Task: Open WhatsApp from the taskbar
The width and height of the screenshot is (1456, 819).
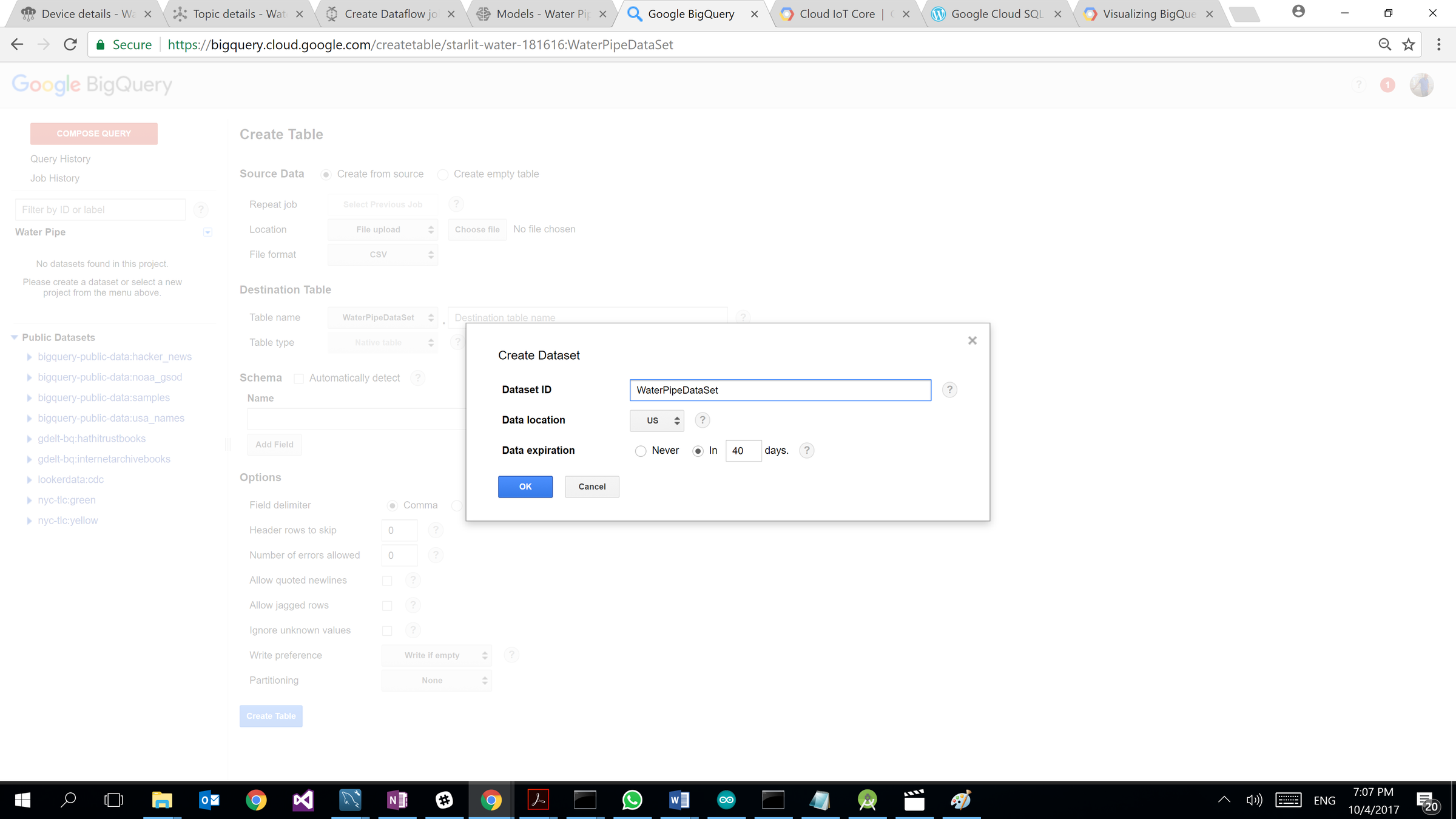Action: (x=632, y=800)
